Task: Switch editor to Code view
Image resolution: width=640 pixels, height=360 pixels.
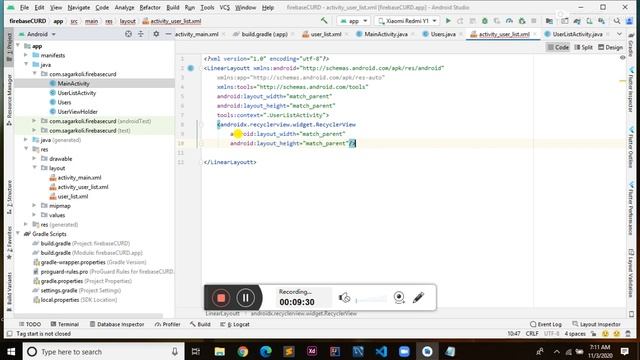Action: (558, 47)
